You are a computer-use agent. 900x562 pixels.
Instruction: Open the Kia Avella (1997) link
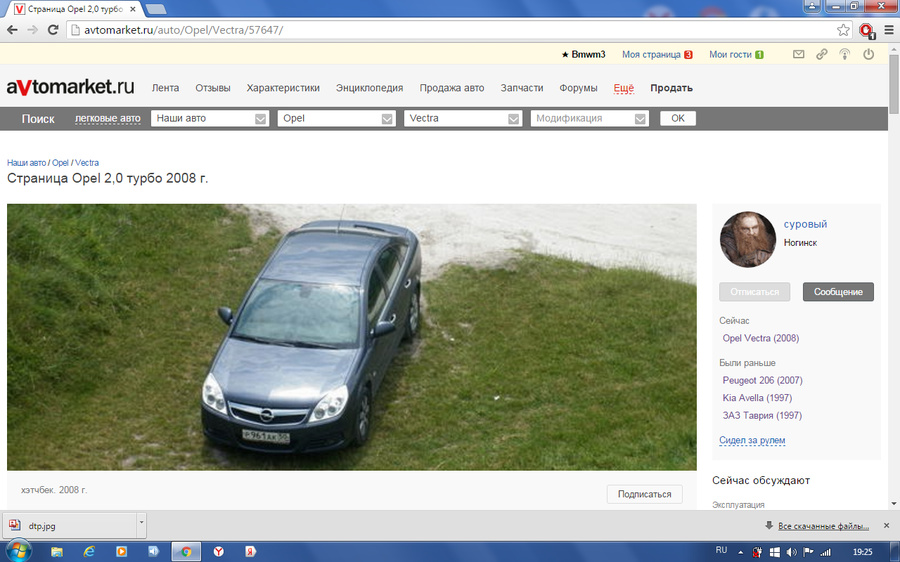(757, 398)
